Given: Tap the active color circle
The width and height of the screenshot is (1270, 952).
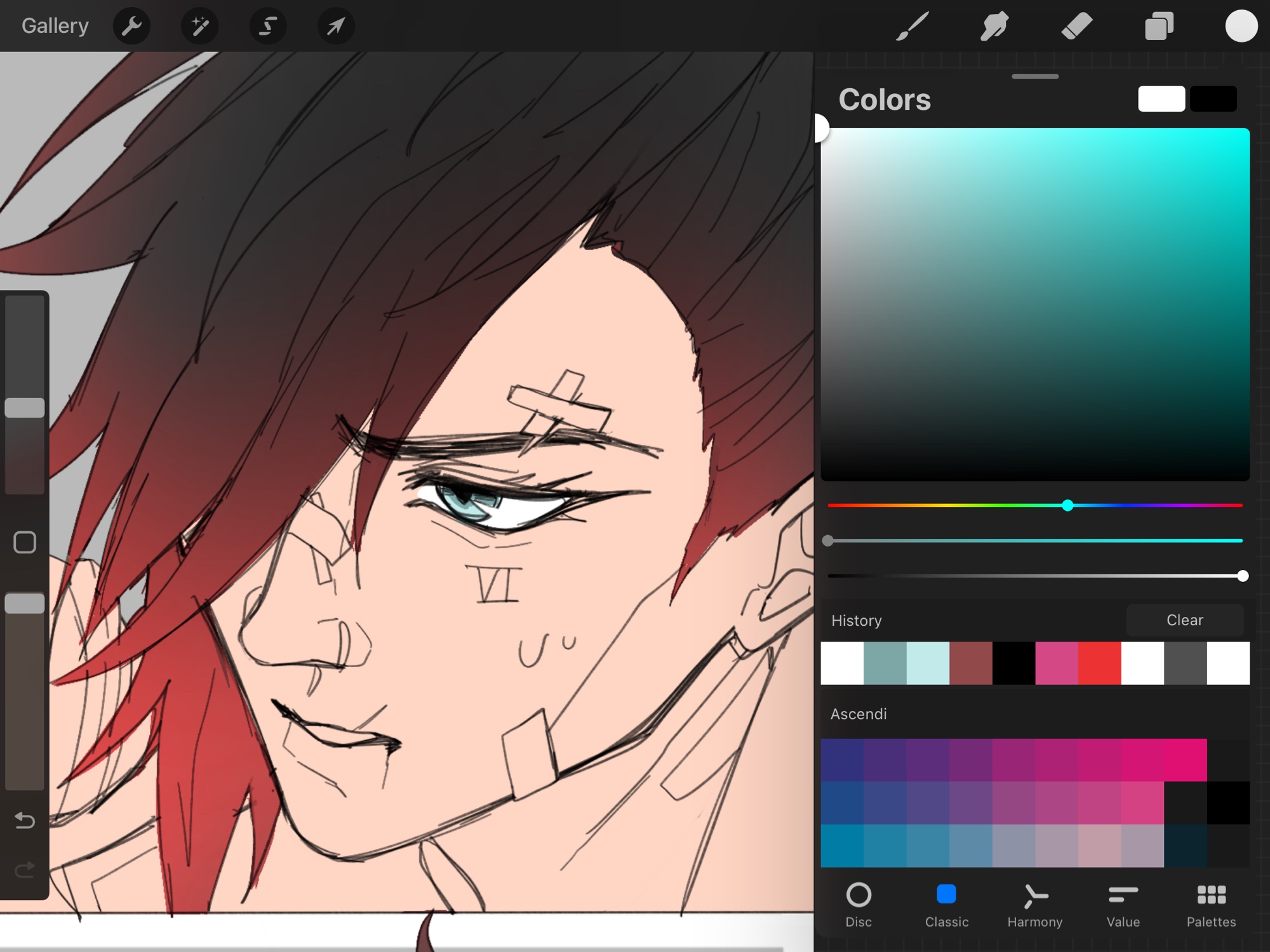Looking at the screenshot, I should coord(1241,26).
